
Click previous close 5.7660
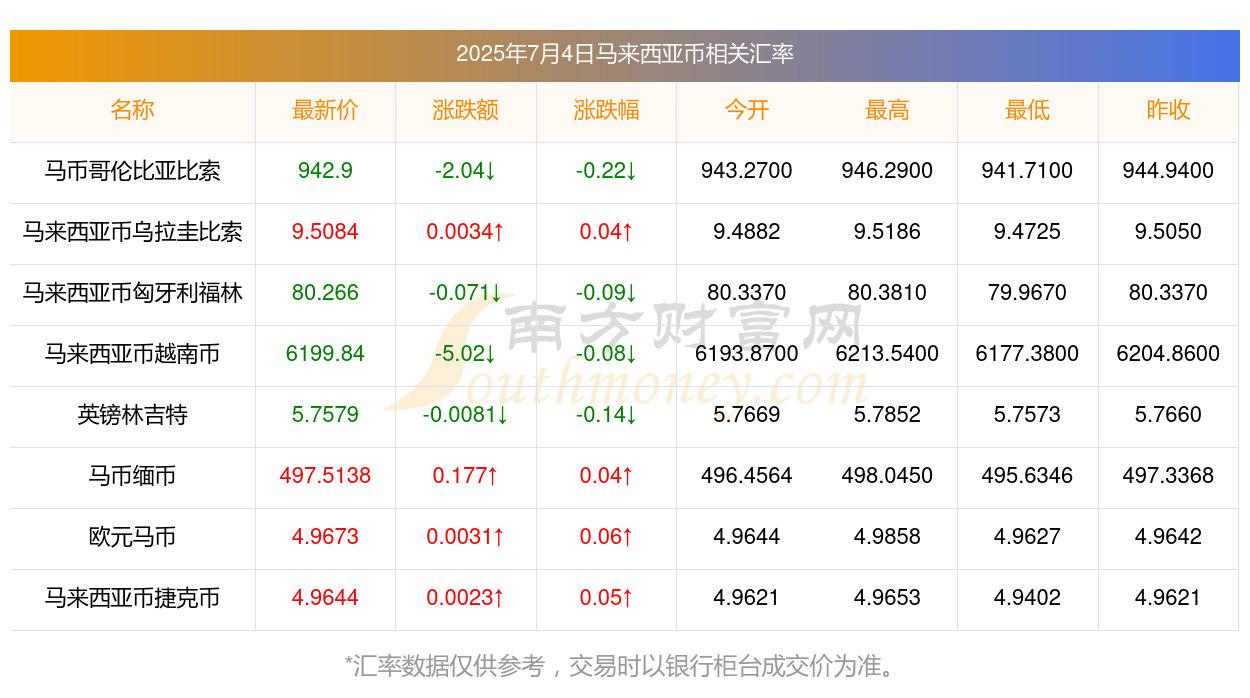[1168, 415]
